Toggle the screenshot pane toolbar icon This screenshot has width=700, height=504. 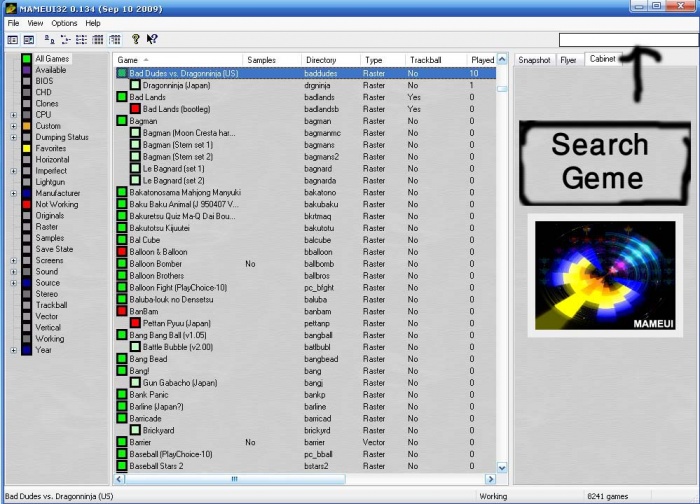point(29,40)
